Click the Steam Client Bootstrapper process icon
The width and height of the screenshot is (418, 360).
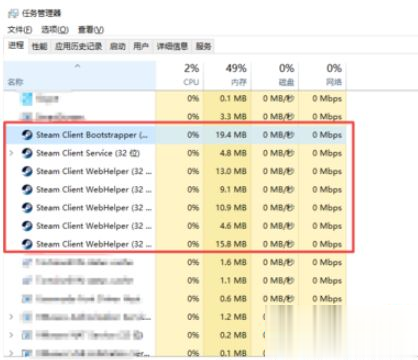click(27, 135)
